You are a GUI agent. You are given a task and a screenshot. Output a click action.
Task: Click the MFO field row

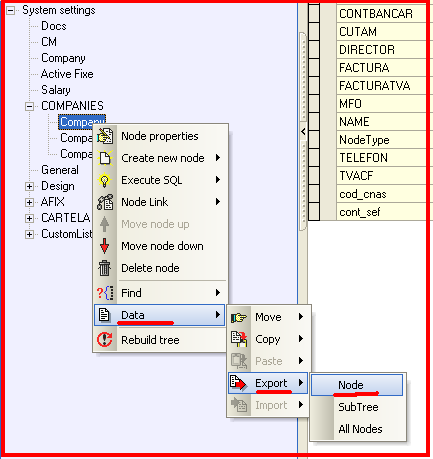(381, 104)
